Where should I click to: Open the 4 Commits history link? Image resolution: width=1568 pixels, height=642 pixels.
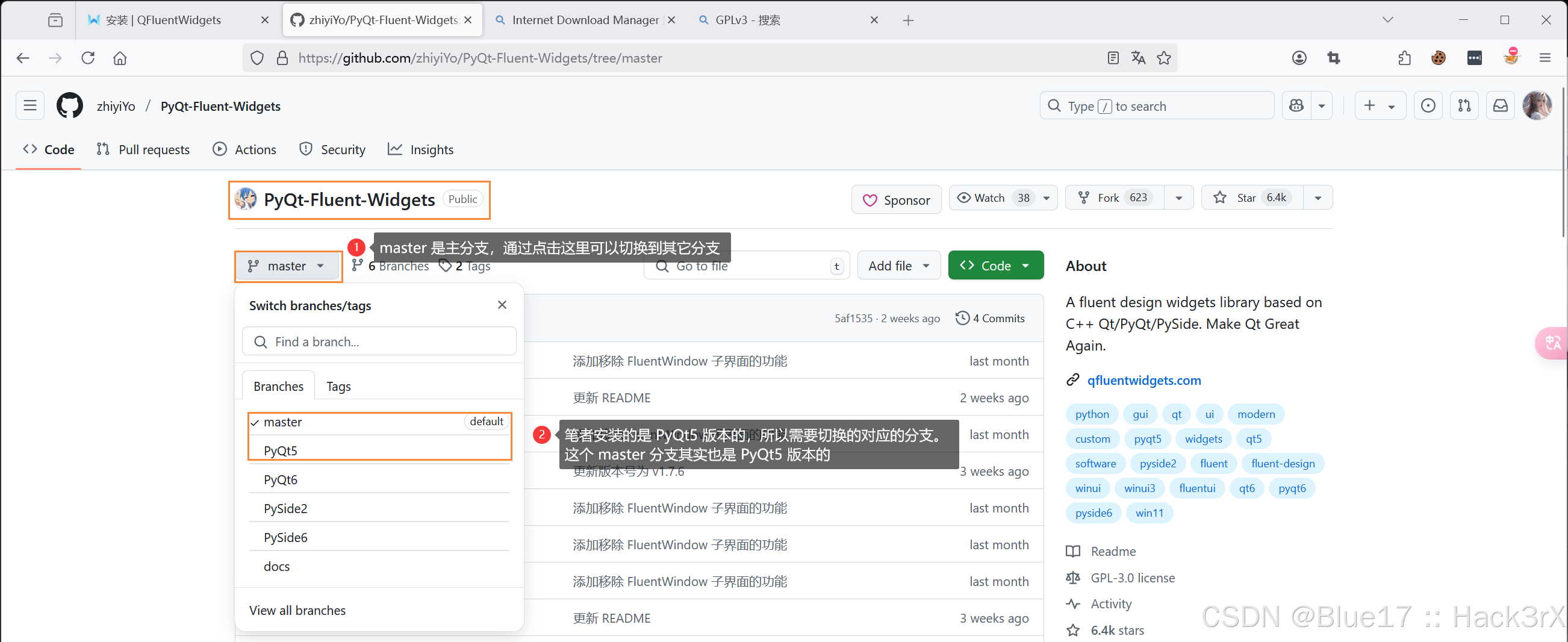point(991,318)
